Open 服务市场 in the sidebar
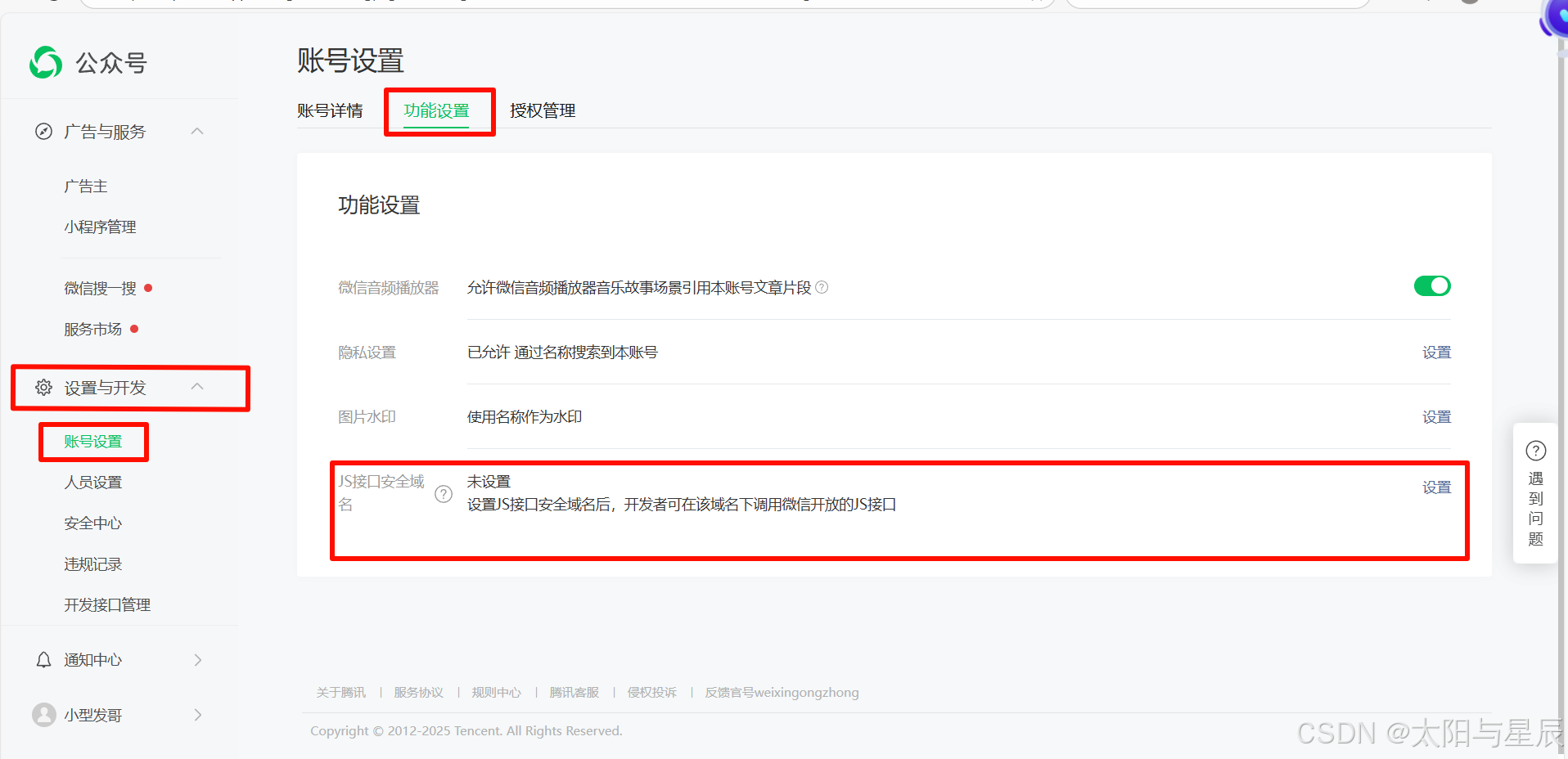1568x759 pixels. click(x=93, y=330)
